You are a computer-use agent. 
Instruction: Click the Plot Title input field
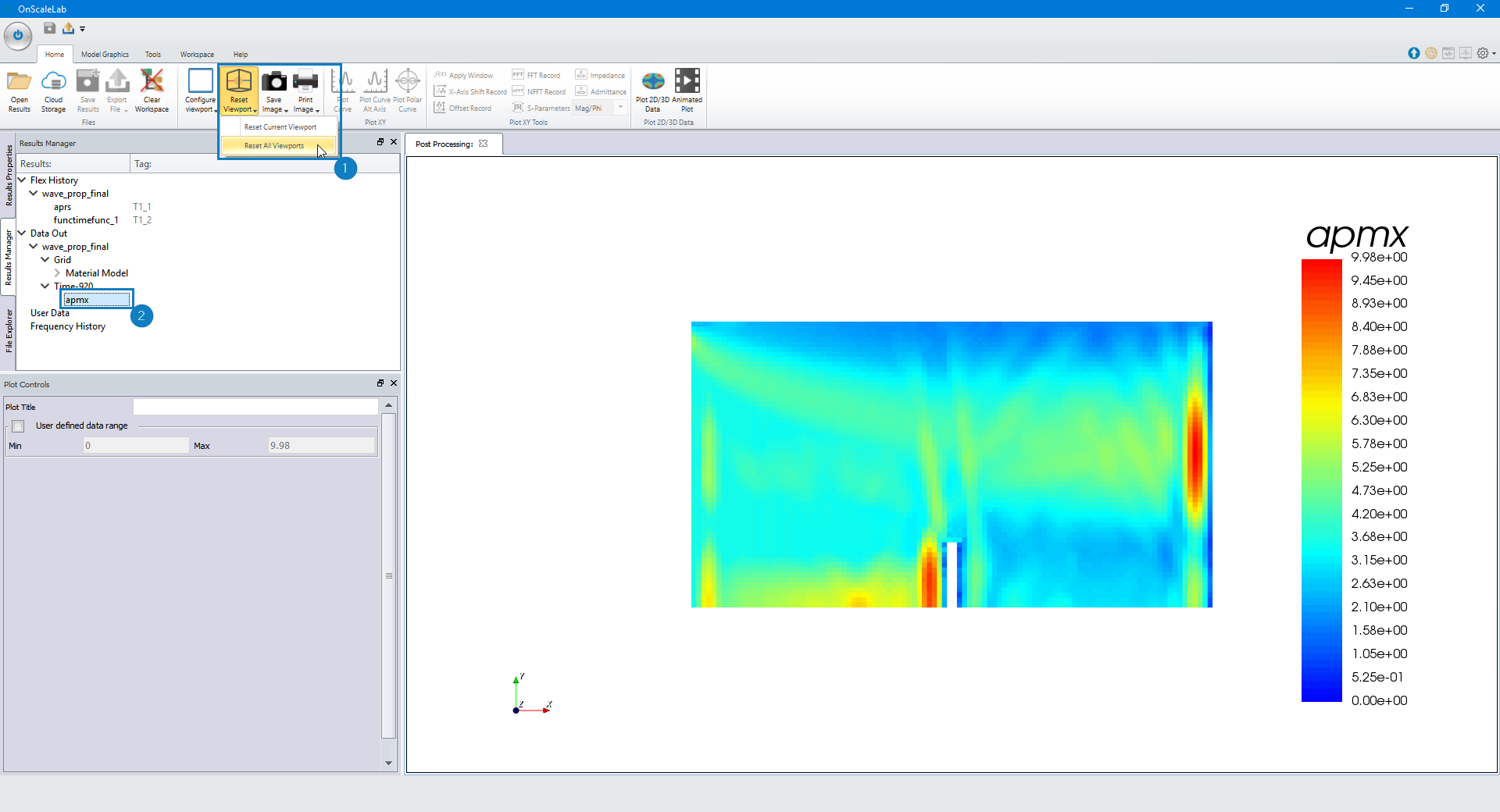click(x=255, y=407)
